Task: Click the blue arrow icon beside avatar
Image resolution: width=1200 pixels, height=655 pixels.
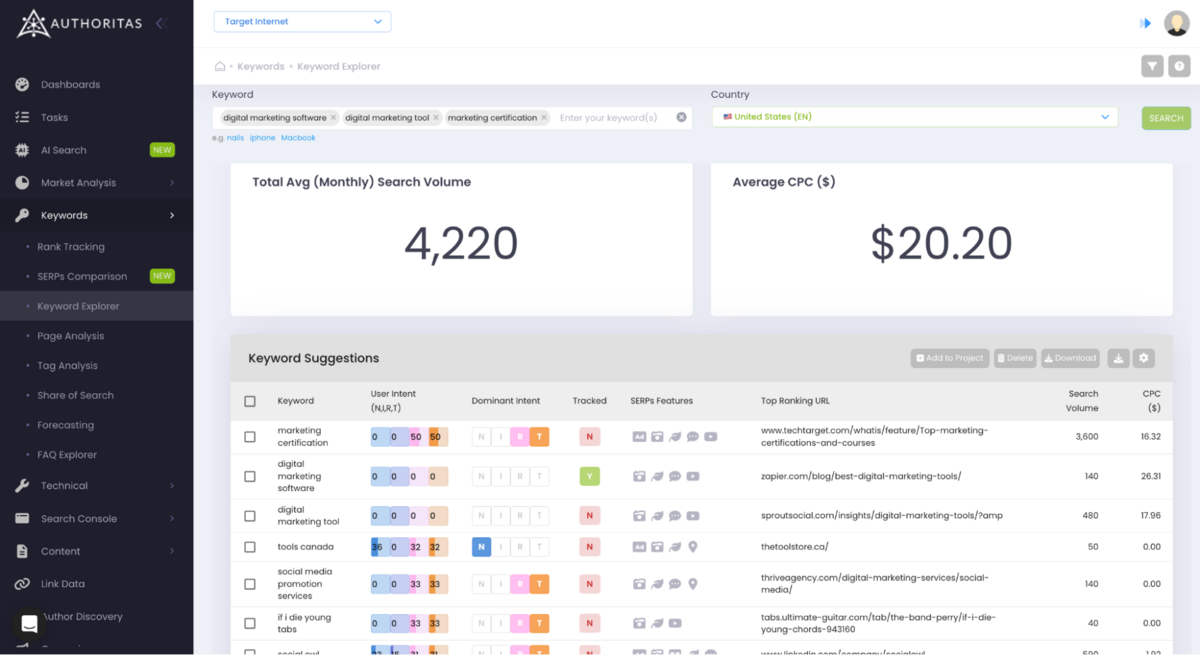Action: point(1146,23)
